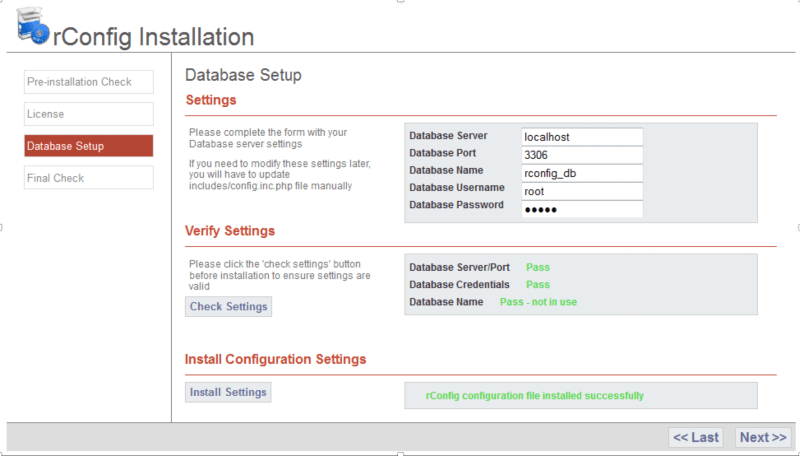The image size is (800, 456).
Task: Select the Database Setup step
Action: [88, 146]
